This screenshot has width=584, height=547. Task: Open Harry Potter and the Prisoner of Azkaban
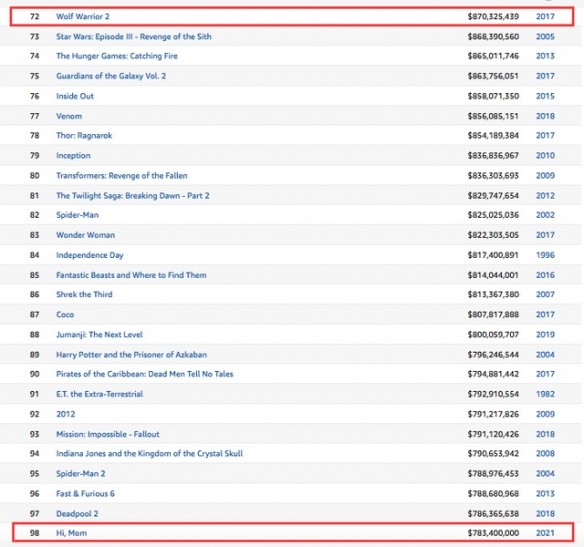click(x=131, y=355)
